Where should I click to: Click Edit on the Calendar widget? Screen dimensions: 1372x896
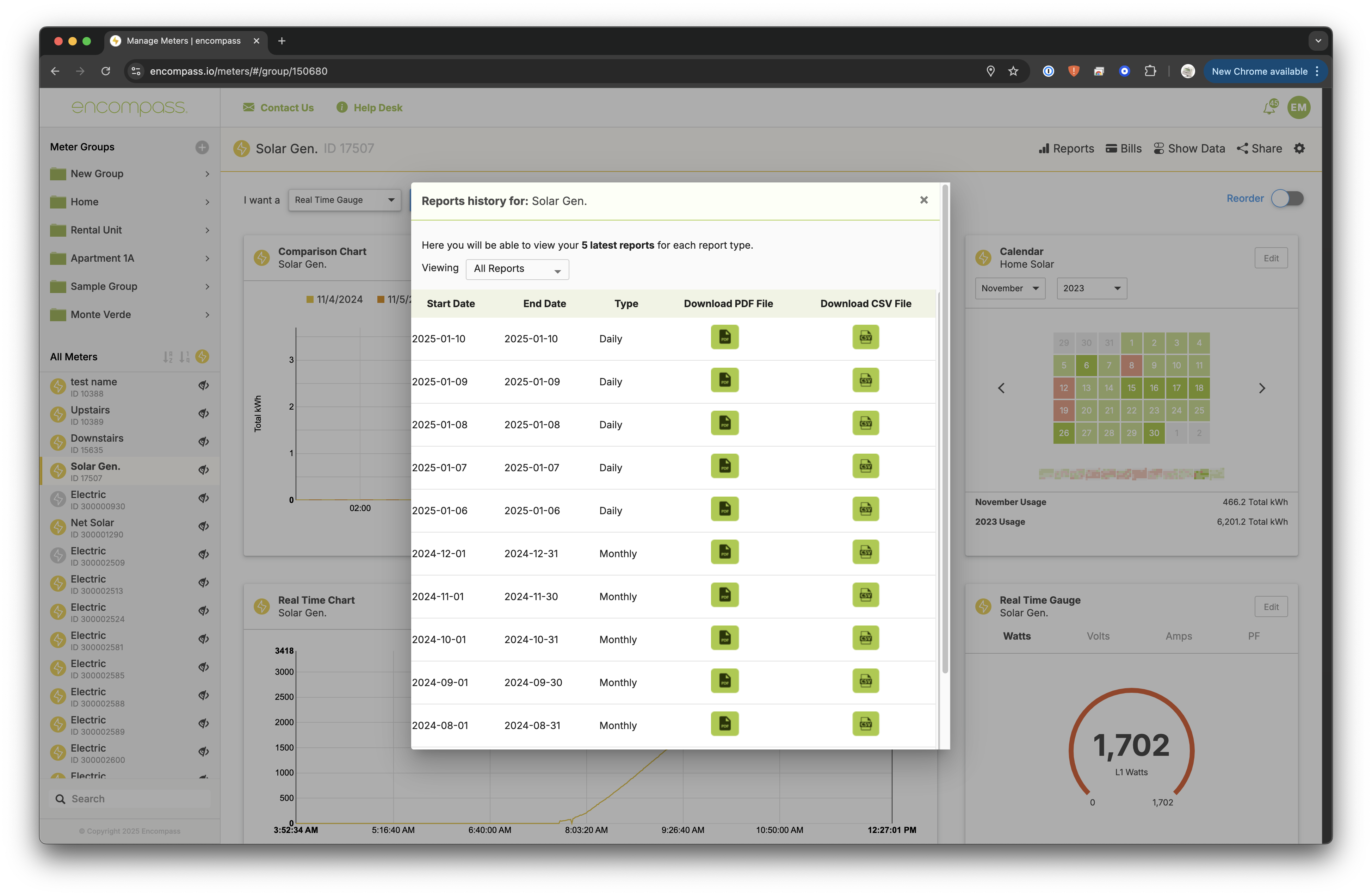(1271, 258)
